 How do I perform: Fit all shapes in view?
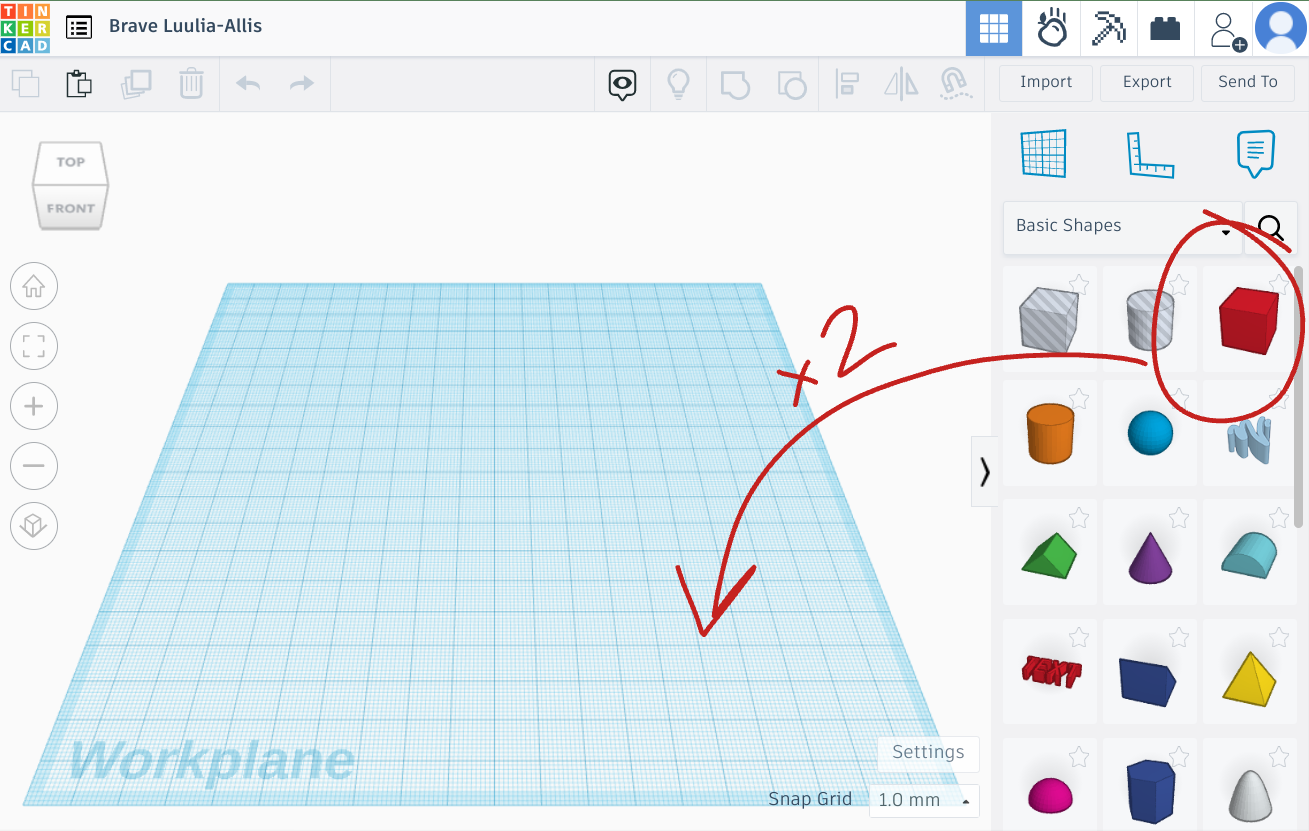pos(34,347)
